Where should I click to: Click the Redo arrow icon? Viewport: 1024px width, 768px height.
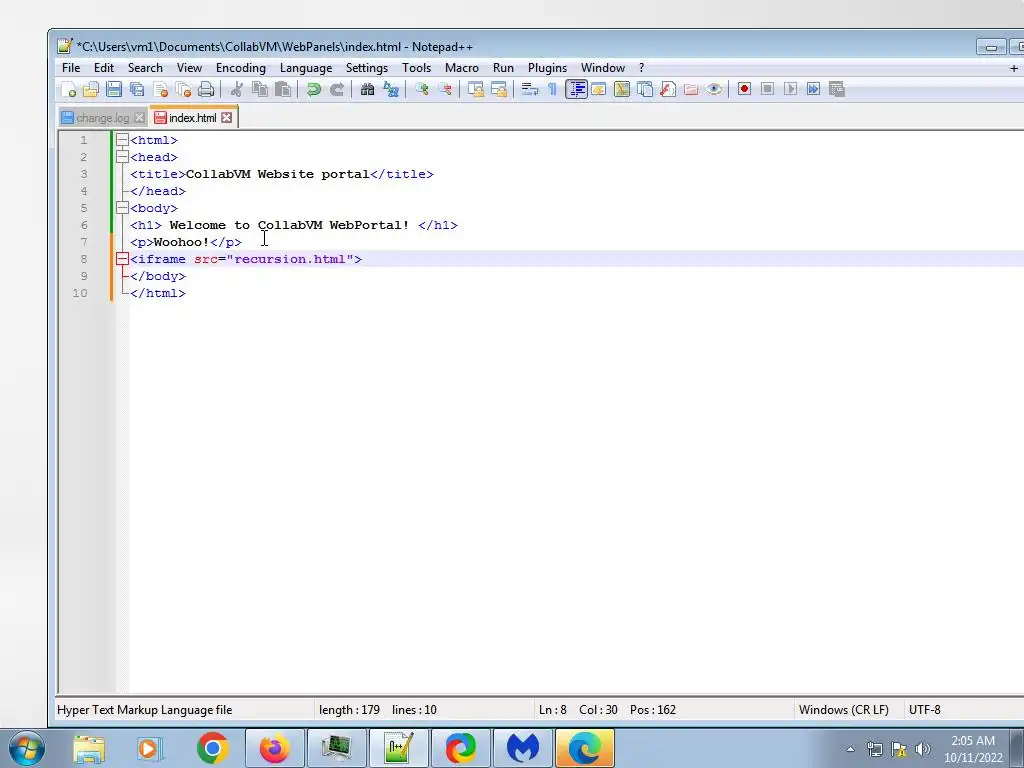tap(337, 89)
